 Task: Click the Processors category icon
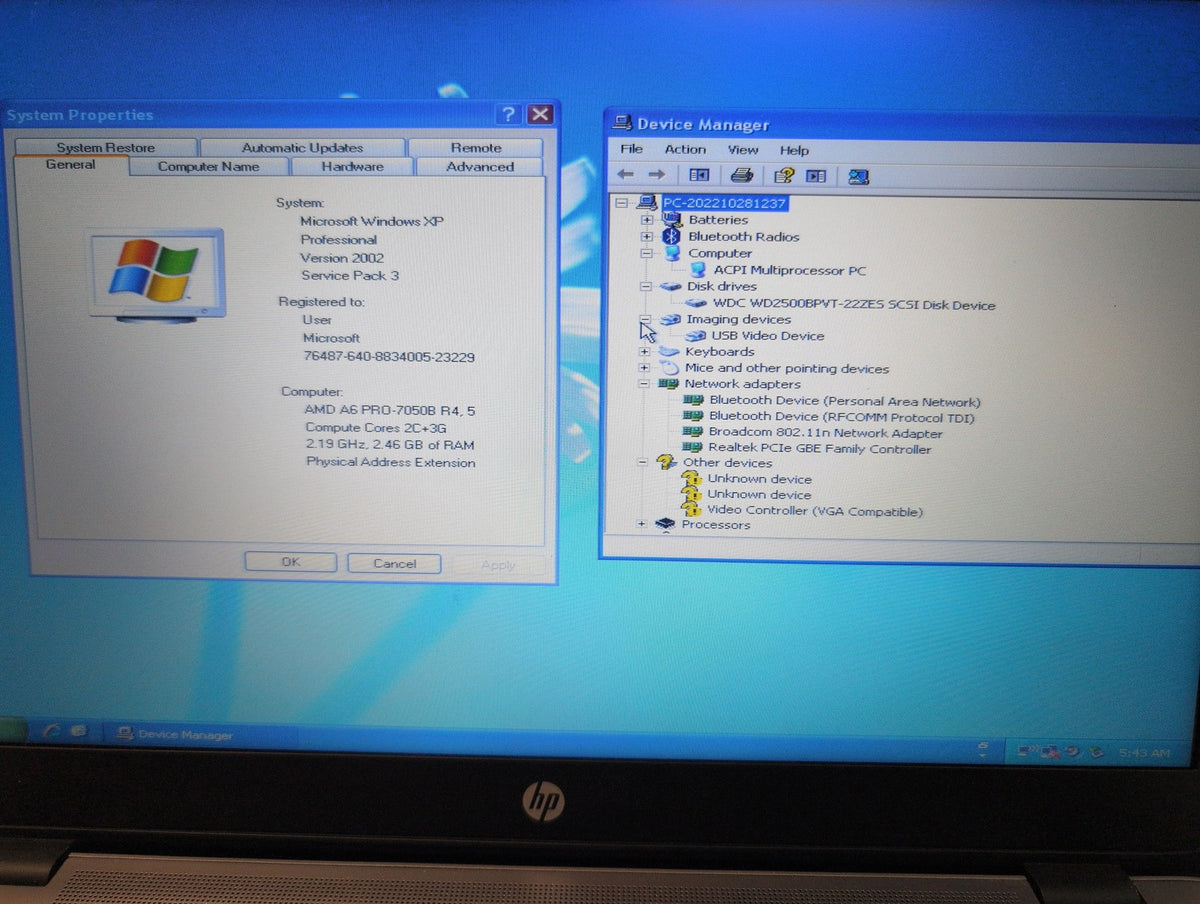[665, 524]
